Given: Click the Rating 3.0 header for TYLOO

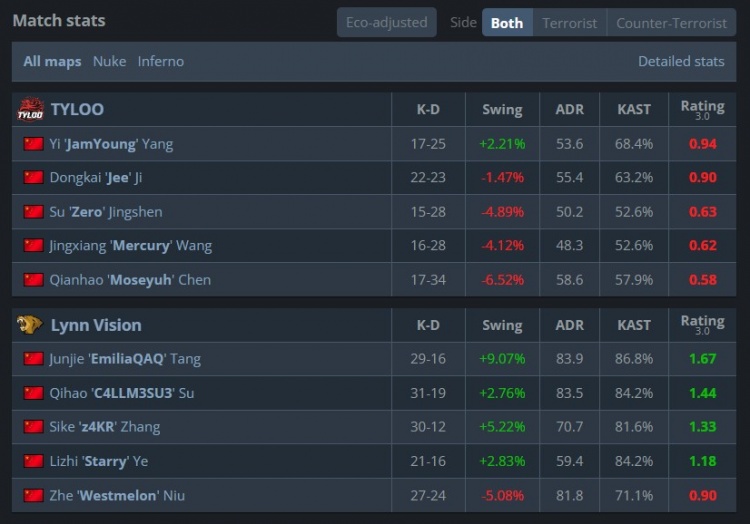Looking at the screenshot, I should [x=702, y=109].
